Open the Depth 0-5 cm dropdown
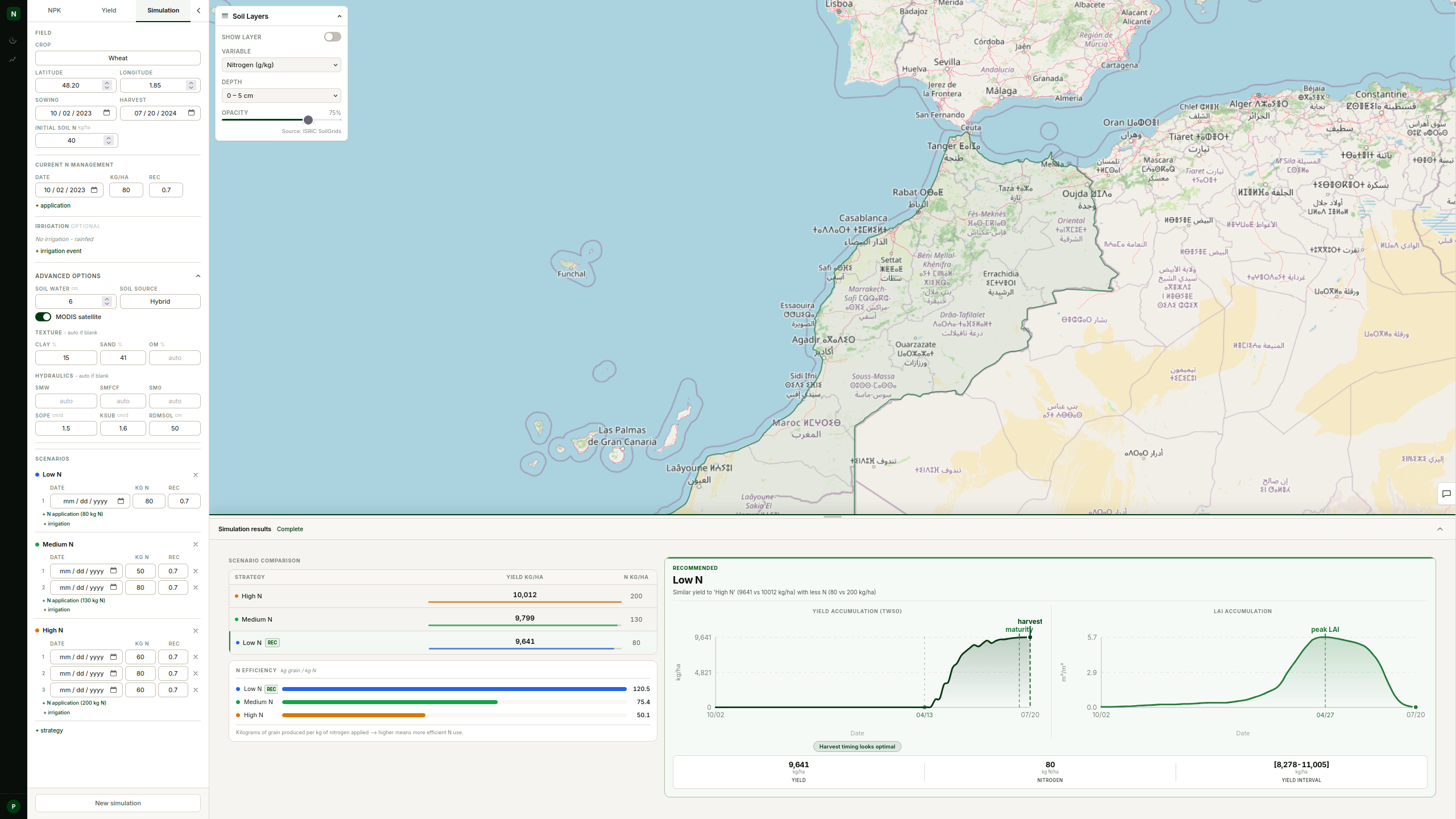Image resolution: width=1456 pixels, height=819 pixels. pyautogui.click(x=282, y=96)
